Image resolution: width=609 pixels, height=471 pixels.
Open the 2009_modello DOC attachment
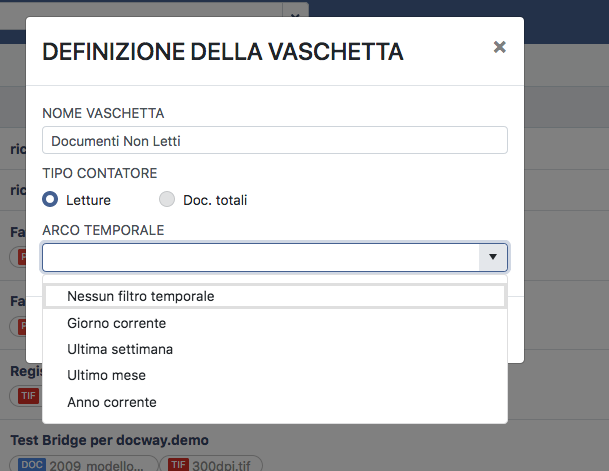click(x=98, y=464)
